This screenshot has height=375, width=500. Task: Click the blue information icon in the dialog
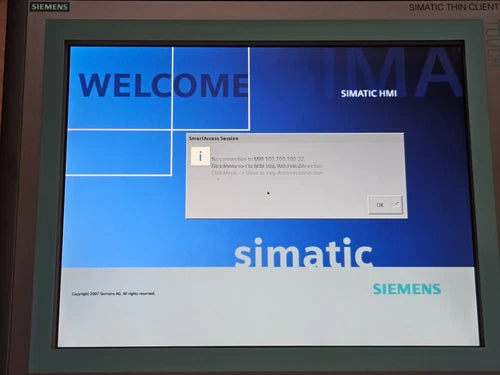pos(200,156)
